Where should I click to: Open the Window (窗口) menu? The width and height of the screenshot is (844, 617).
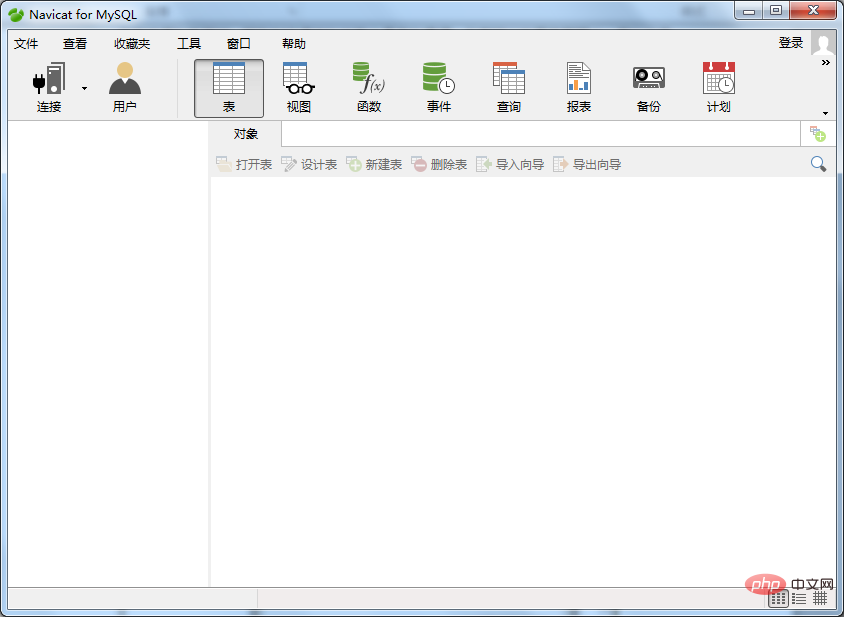[x=239, y=44]
